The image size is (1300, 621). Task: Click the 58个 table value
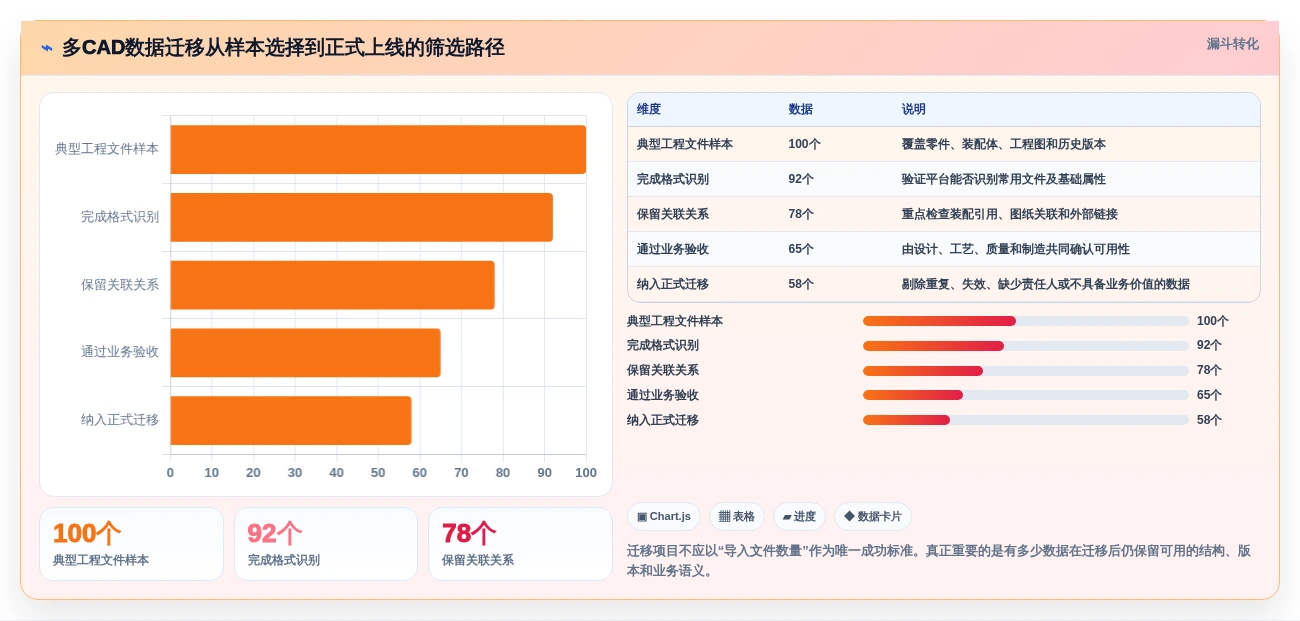[x=801, y=284]
